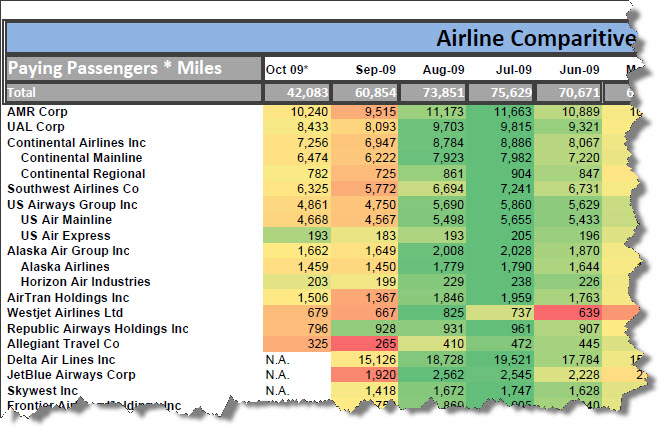
Task: Click Allegiant Jul-09 value 472
Action: [x=500, y=344]
